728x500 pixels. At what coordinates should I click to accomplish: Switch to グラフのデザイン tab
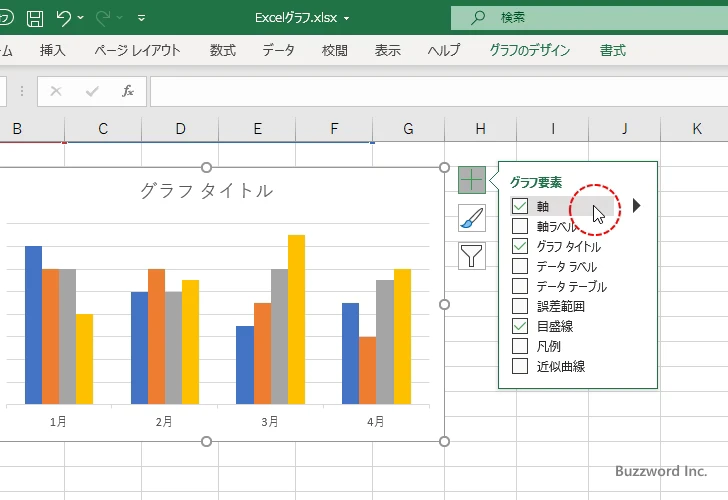pyautogui.click(x=530, y=50)
